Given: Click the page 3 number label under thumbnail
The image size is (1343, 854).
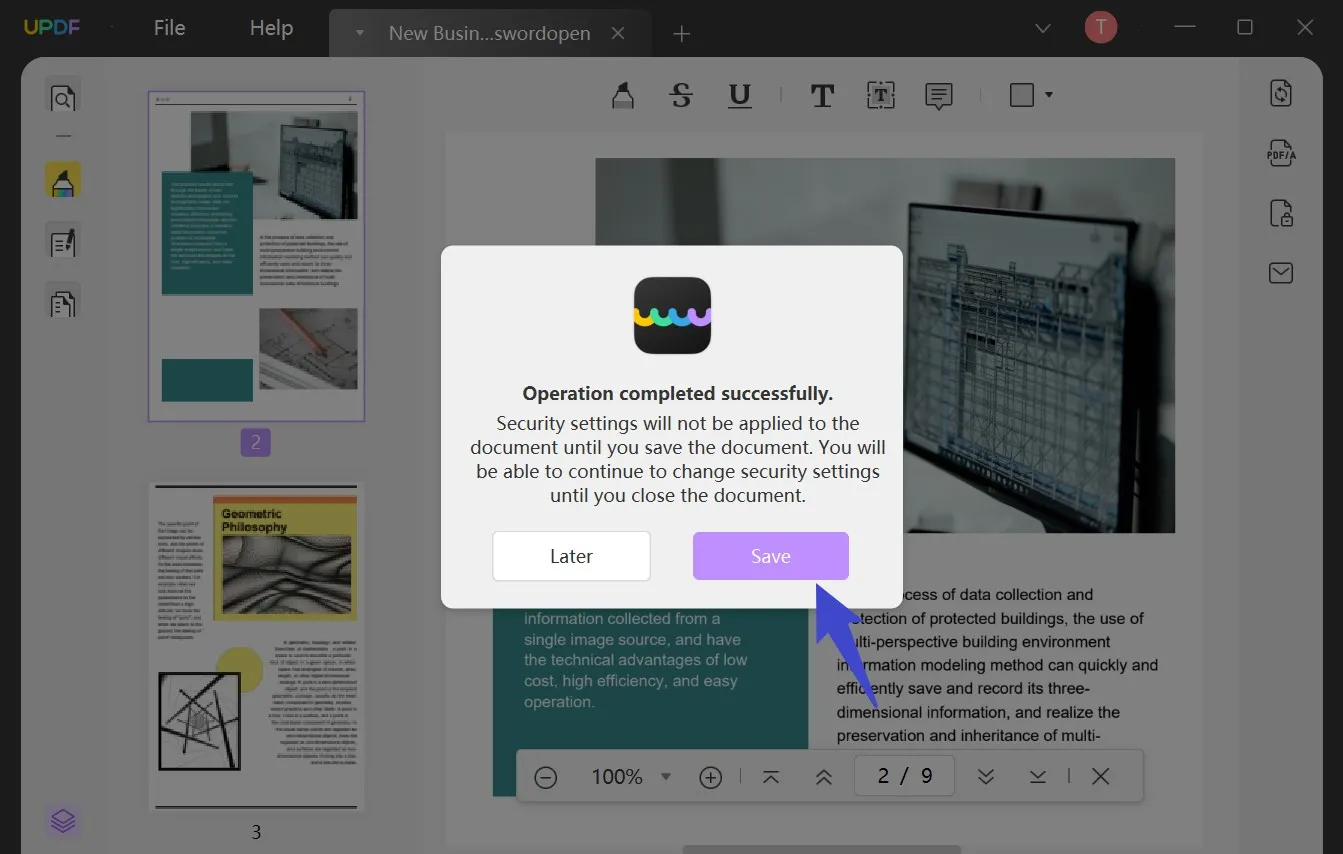Looking at the screenshot, I should click(x=256, y=832).
